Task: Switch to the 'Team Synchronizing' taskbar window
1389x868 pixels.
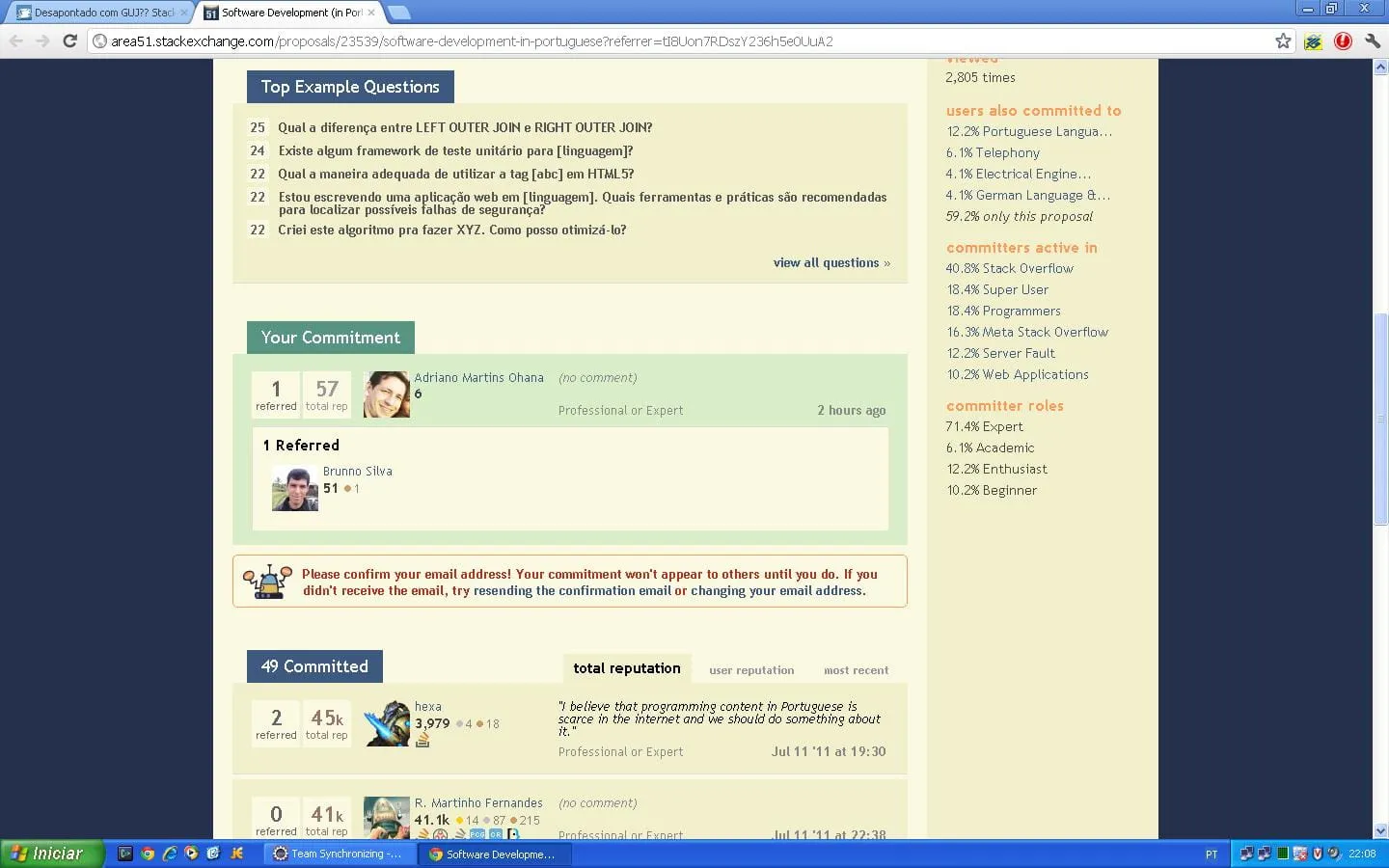Action: click(x=340, y=854)
